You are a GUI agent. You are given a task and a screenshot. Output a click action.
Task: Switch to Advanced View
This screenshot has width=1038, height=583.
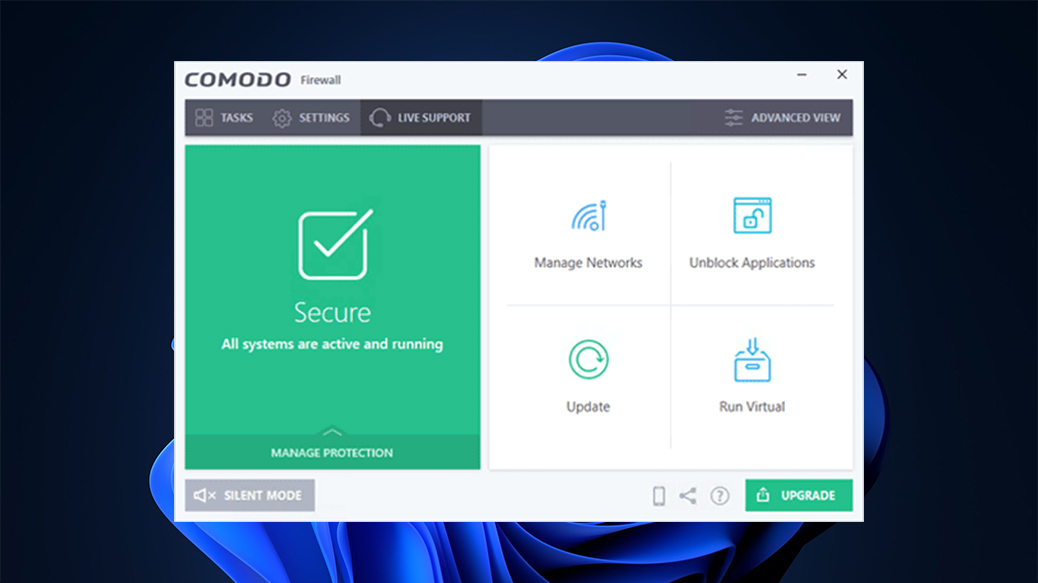[782, 118]
